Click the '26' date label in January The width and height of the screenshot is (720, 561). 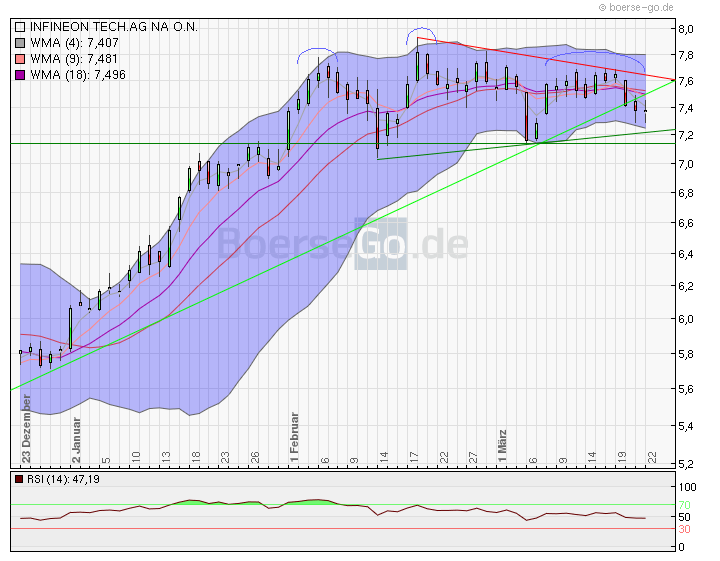(x=255, y=457)
